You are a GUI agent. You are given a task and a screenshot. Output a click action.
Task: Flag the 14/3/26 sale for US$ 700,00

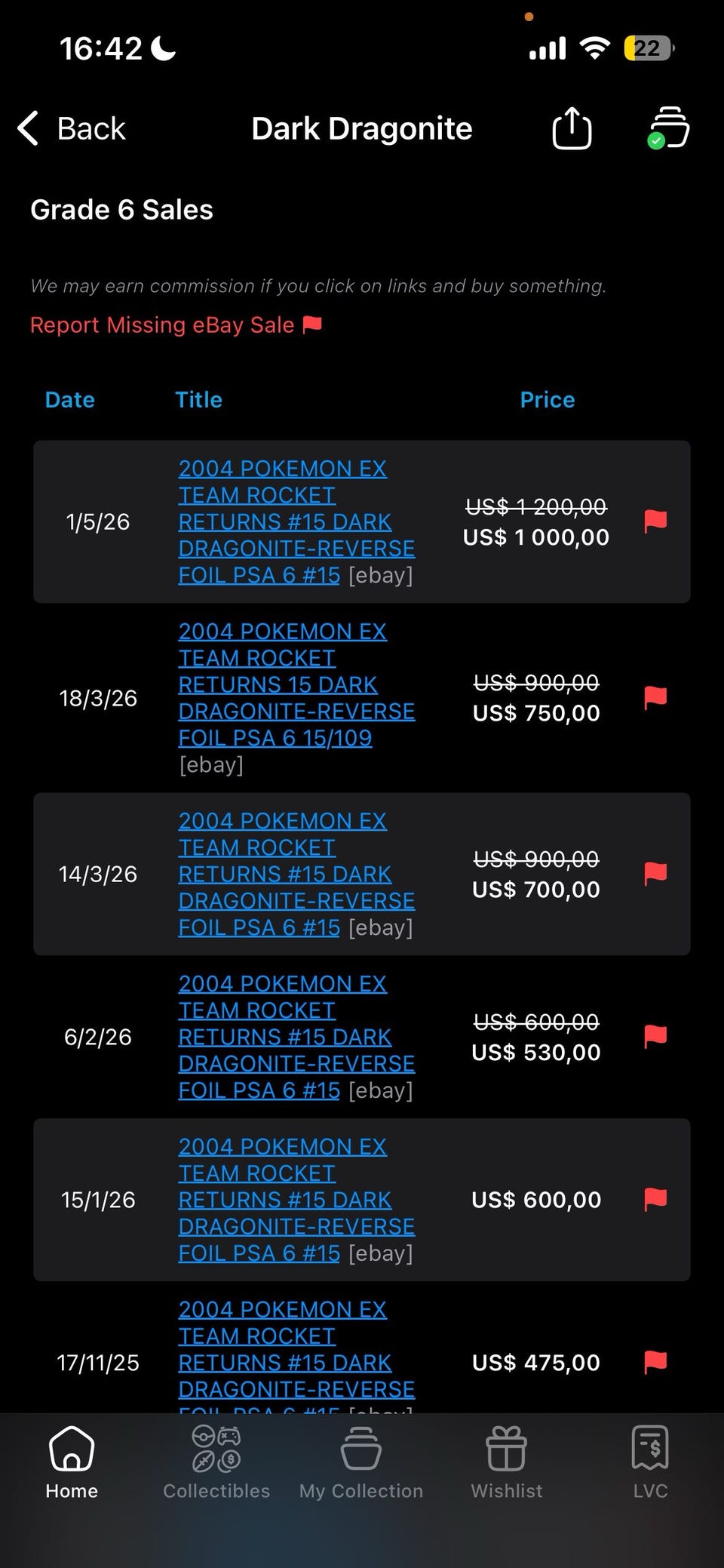pyautogui.click(x=655, y=874)
